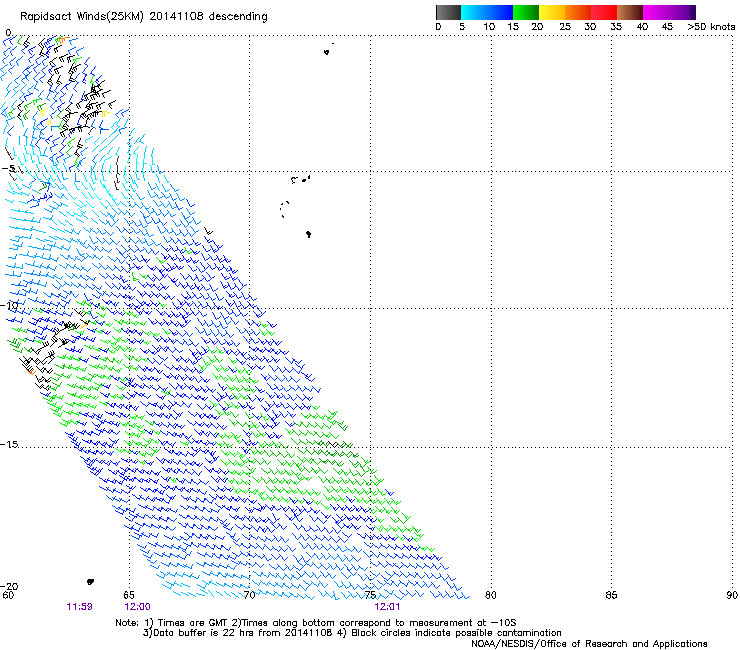Click the longitude label '90' on bottom axis
740x650 pixels.
click(732, 595)
